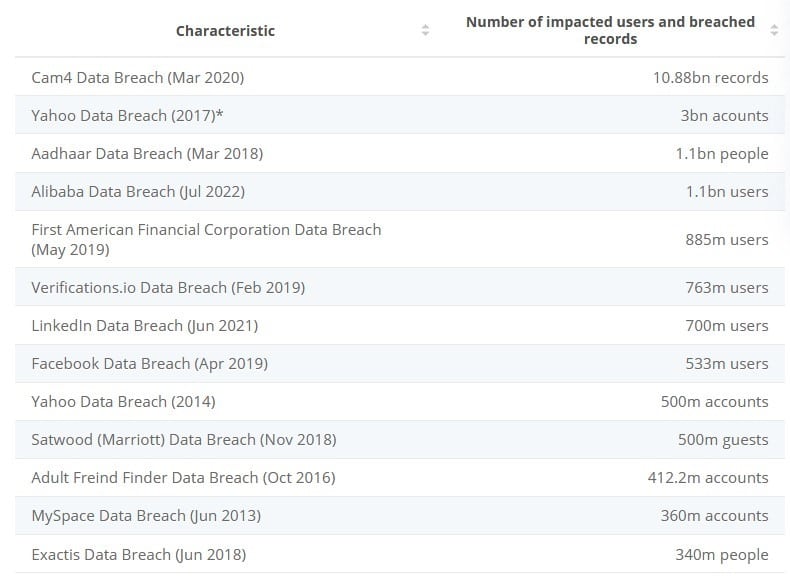Click the Characteristic column header
This screenshot has height=582, width=790.
click(225, 31)
